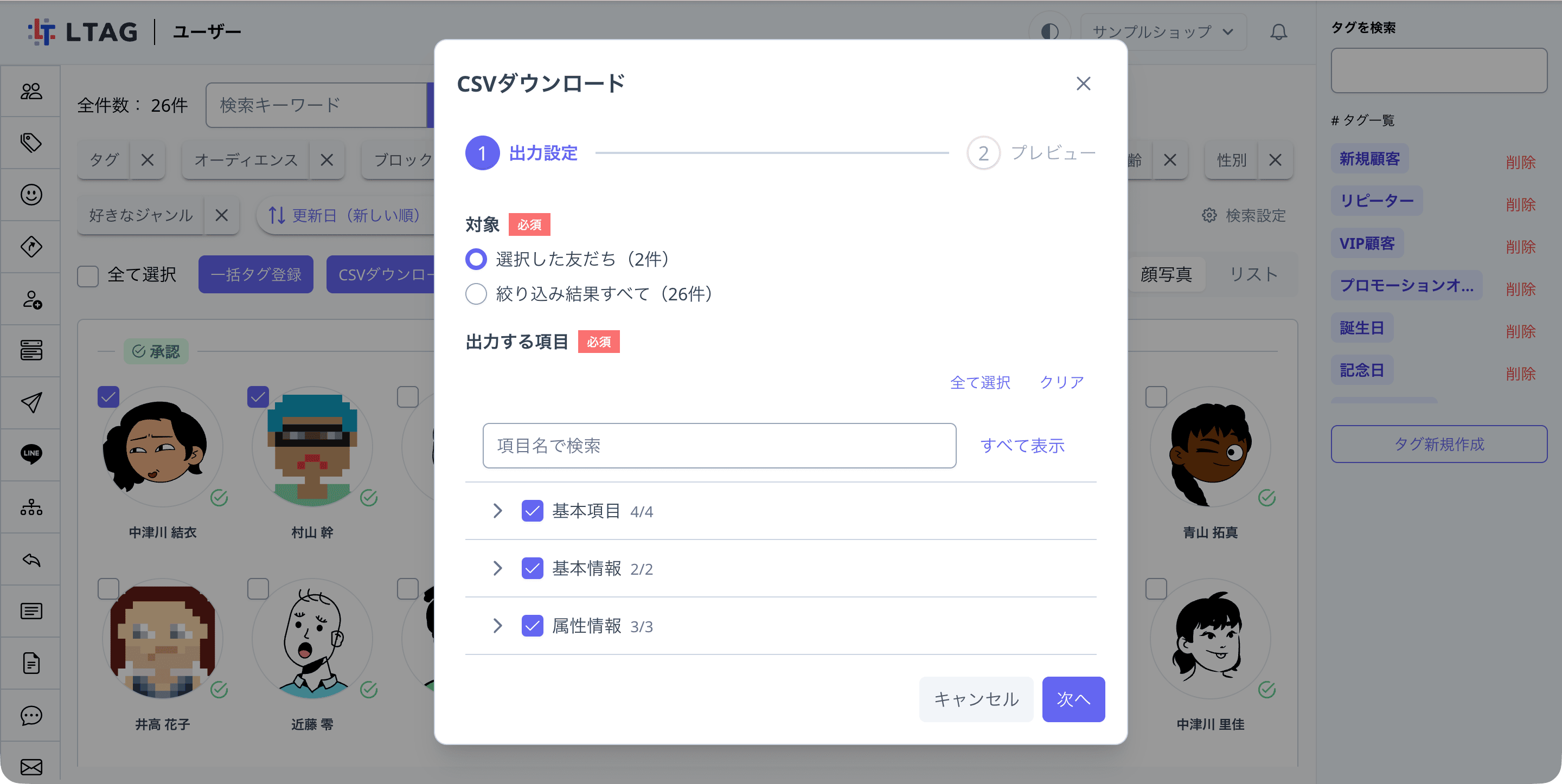Viewport: 1562px width, 784px height.
Task: Open the stacked list icon in the sidebar
Action: (x=31, y=350)
